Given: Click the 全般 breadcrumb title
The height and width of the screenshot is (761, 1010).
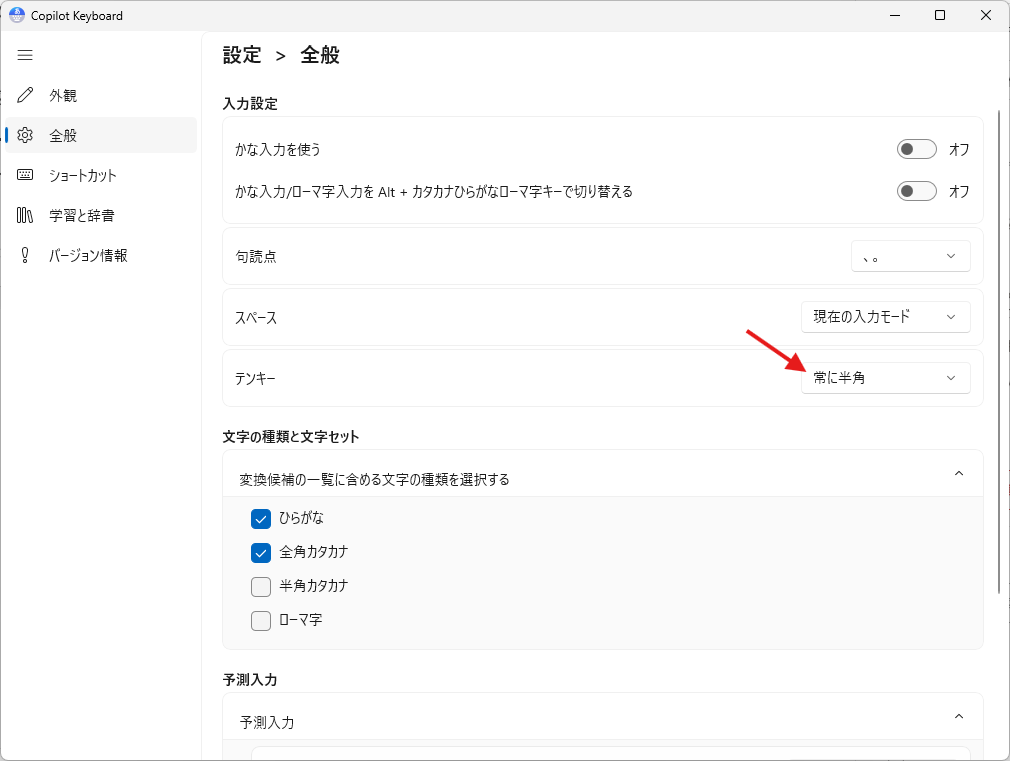Looking at the screenshot, I should click(x=319, y=55).
